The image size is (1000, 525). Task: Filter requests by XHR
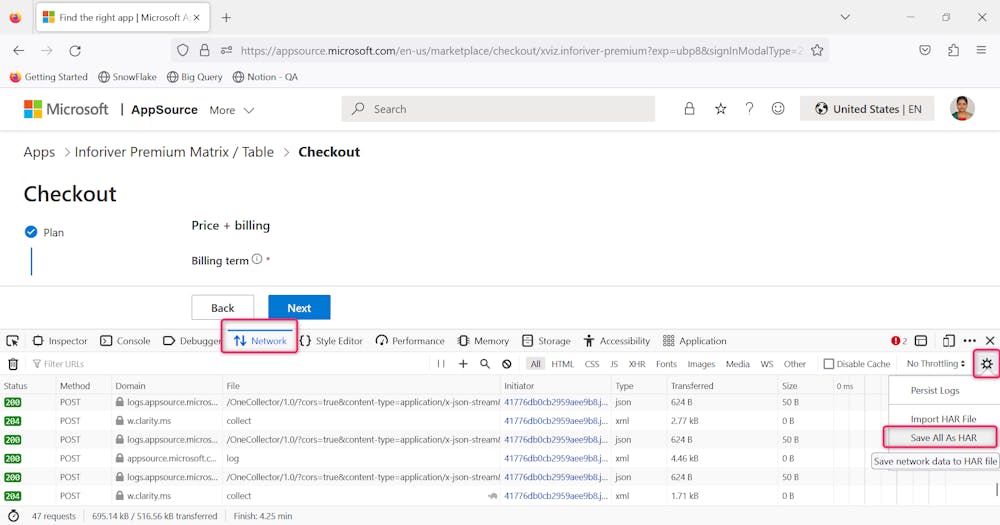[636, 364]
